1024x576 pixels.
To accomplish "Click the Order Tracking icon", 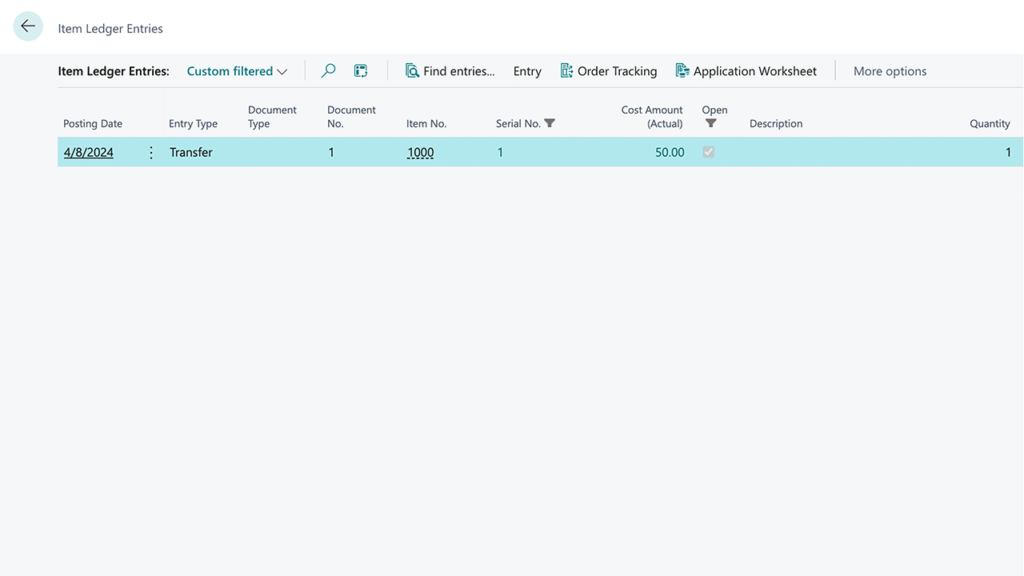I will coord(566,71).
